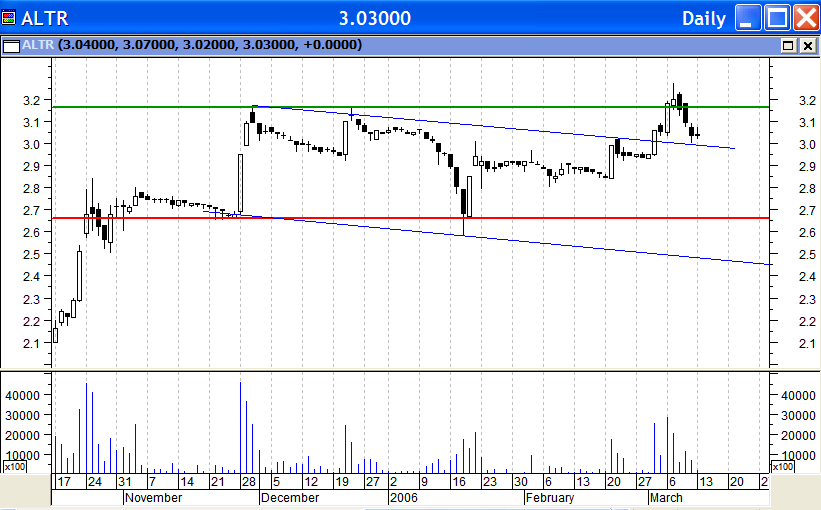Click the 3.2 label on left price axis
Screen dimensions: 821x510
click(31, 101)
